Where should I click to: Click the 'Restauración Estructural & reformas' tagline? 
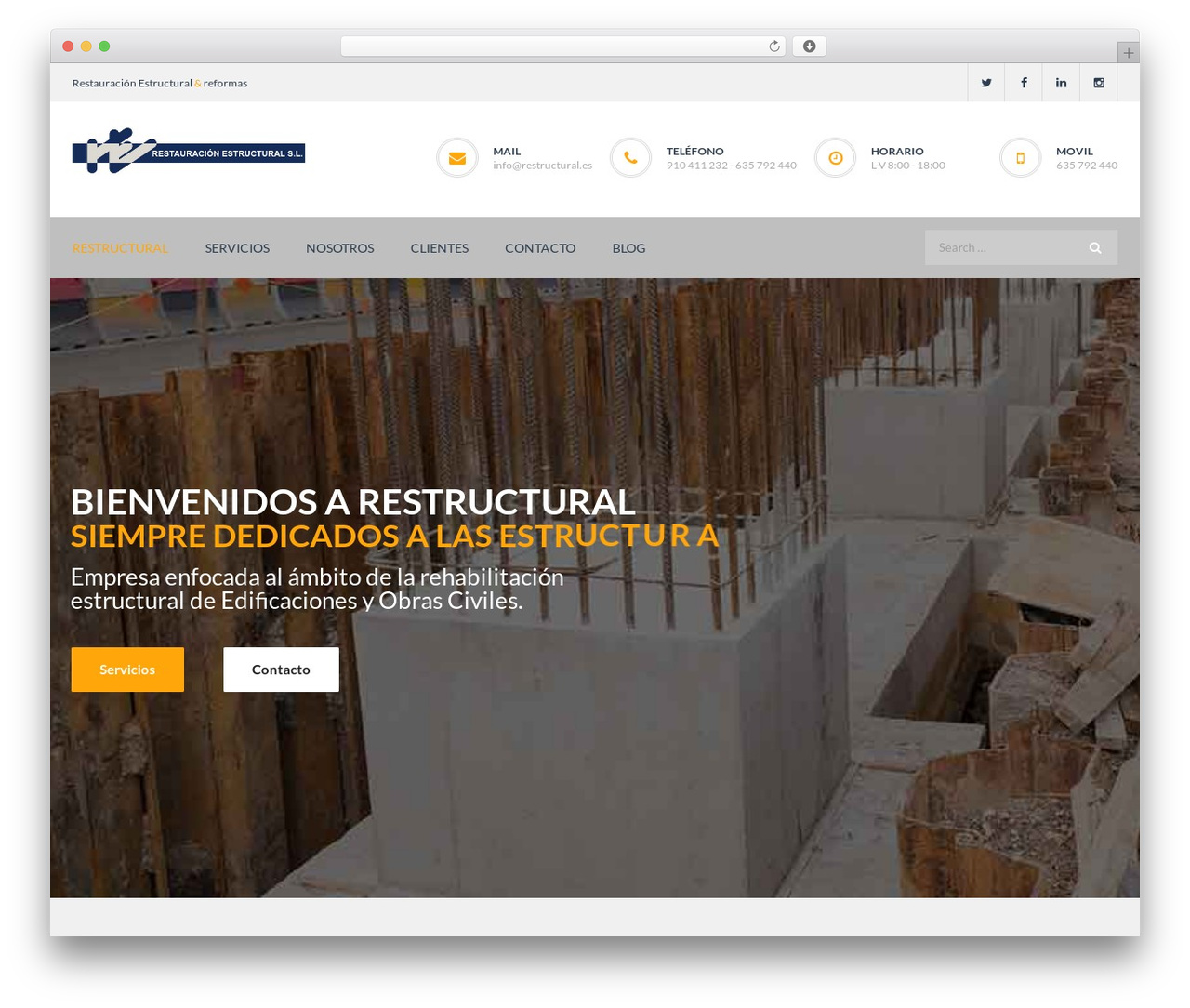coord(160,83)
